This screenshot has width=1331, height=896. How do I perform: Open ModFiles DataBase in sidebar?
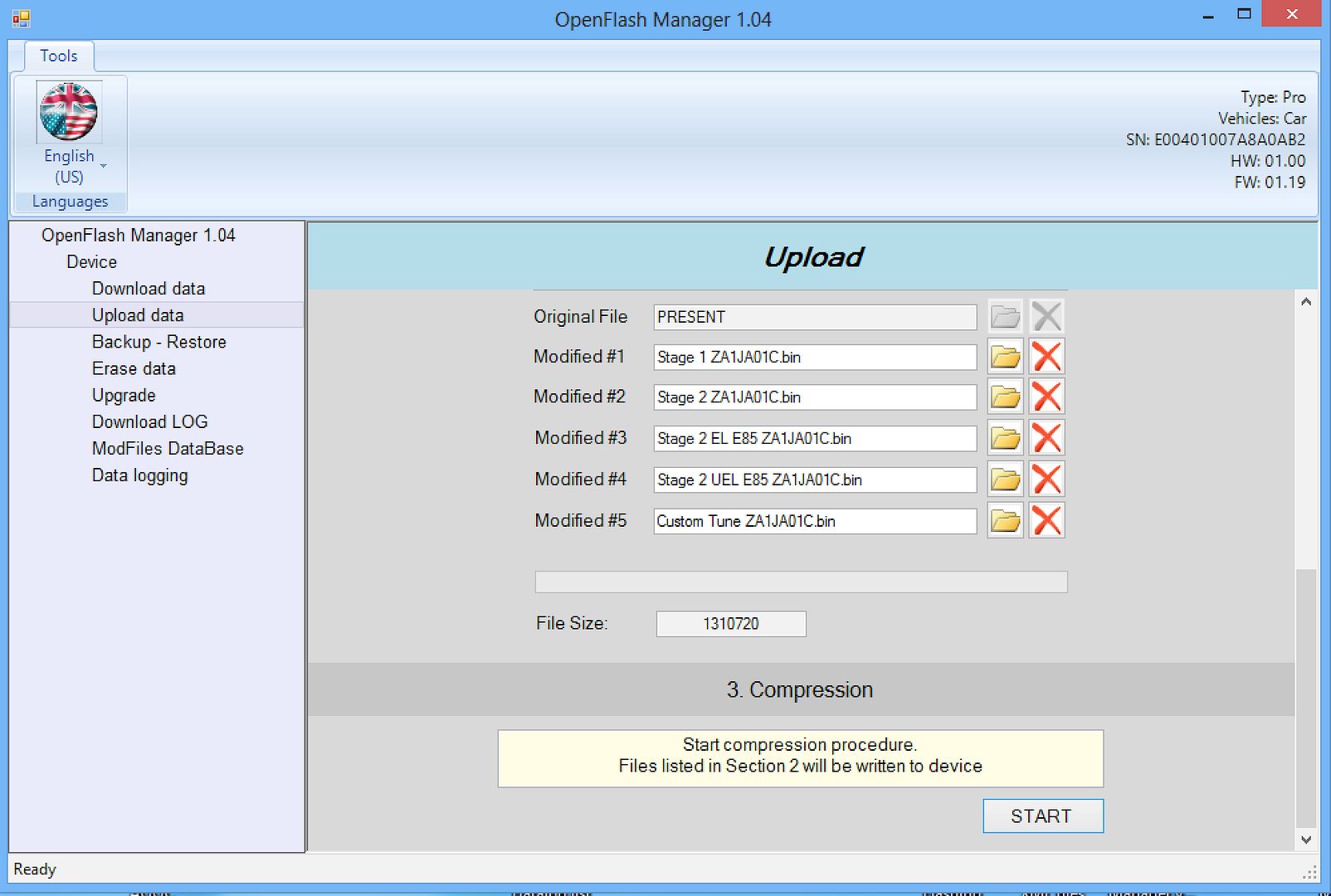point(168,449)
